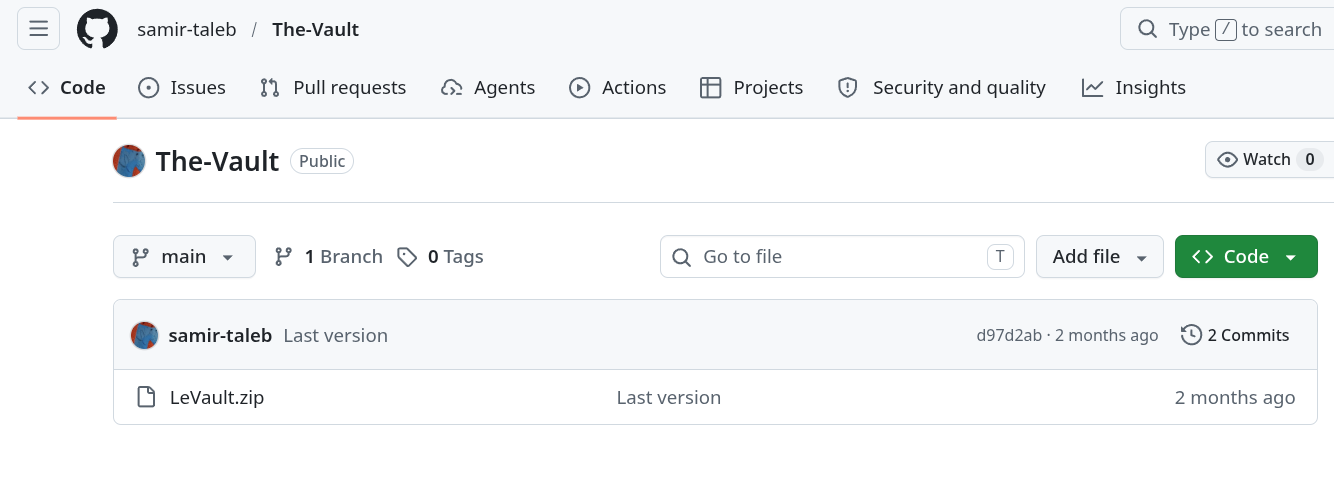Open The-Vault breadcrumb link in header

tap(315, 30)
